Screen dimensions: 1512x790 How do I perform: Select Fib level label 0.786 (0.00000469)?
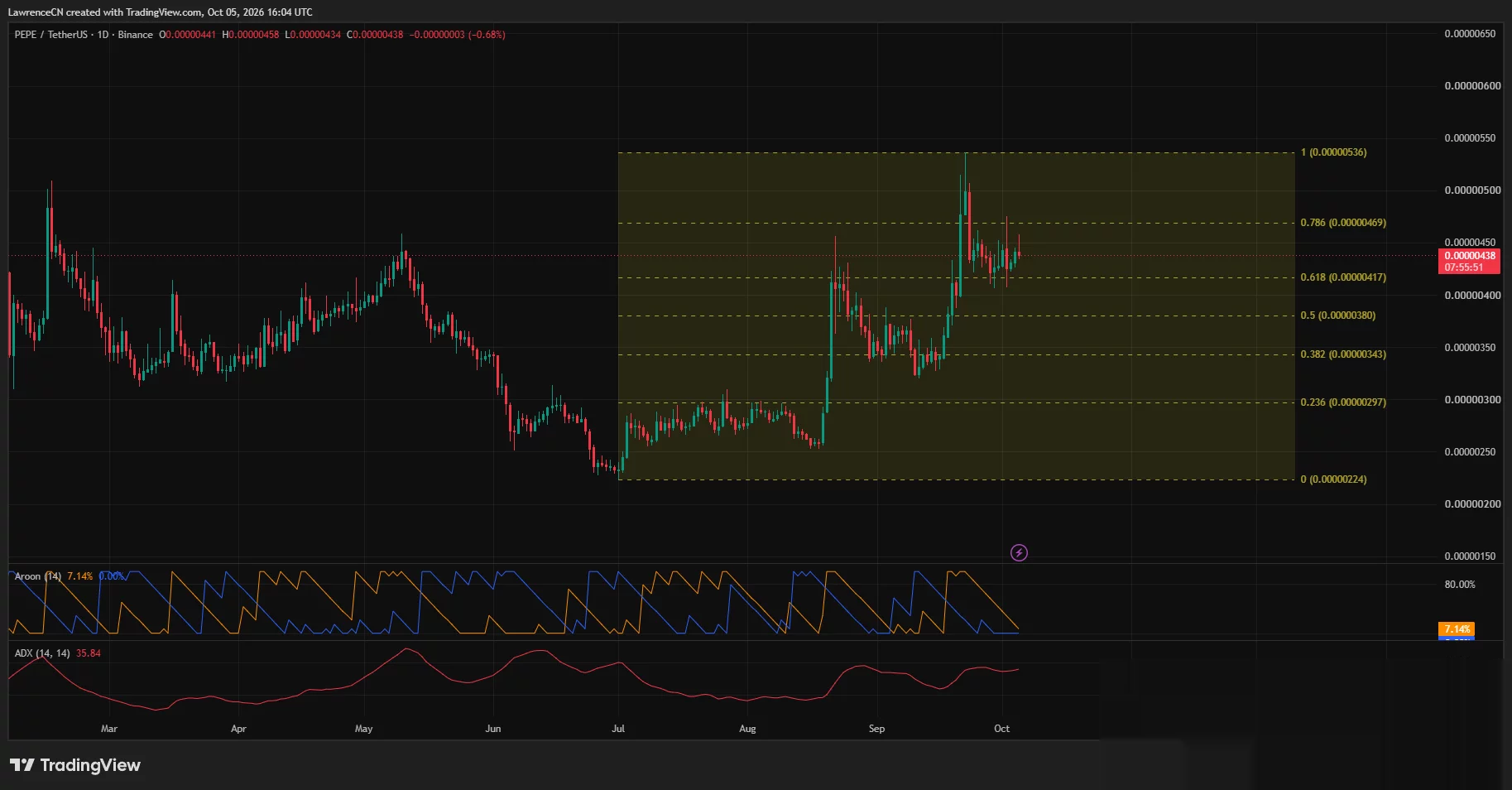pos(1343,223)
